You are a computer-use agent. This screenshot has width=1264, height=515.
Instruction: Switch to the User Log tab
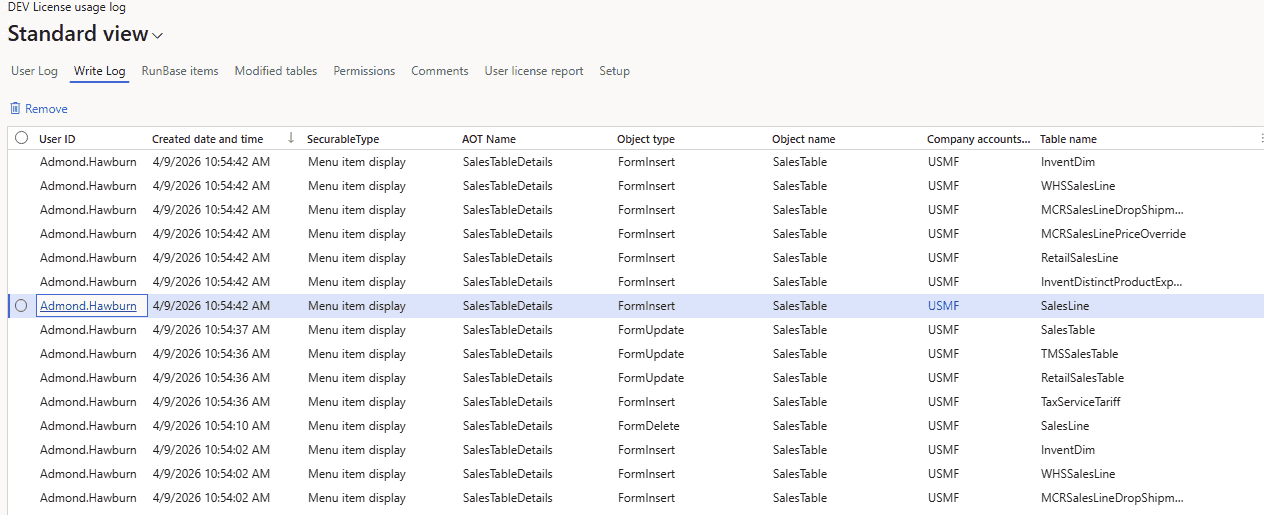[34, 71]
